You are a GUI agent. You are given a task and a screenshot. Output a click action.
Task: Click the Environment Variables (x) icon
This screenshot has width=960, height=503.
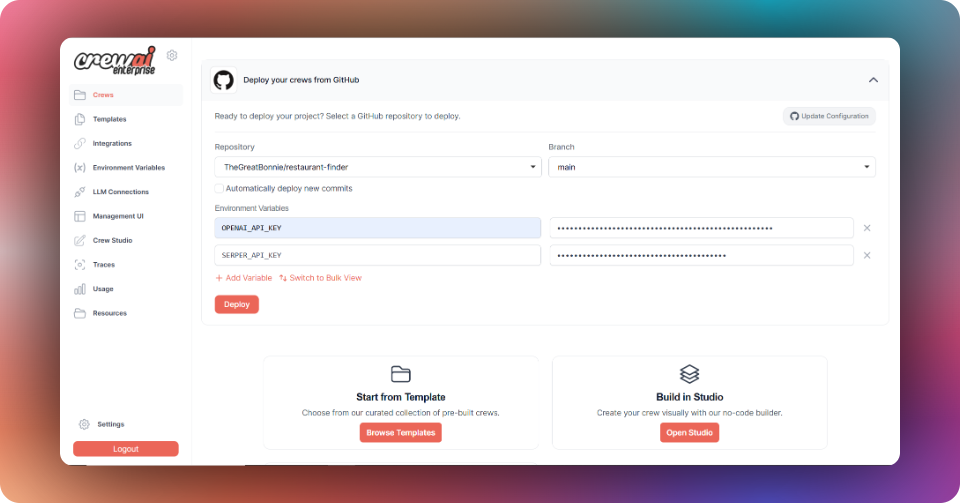coord(80,168)
